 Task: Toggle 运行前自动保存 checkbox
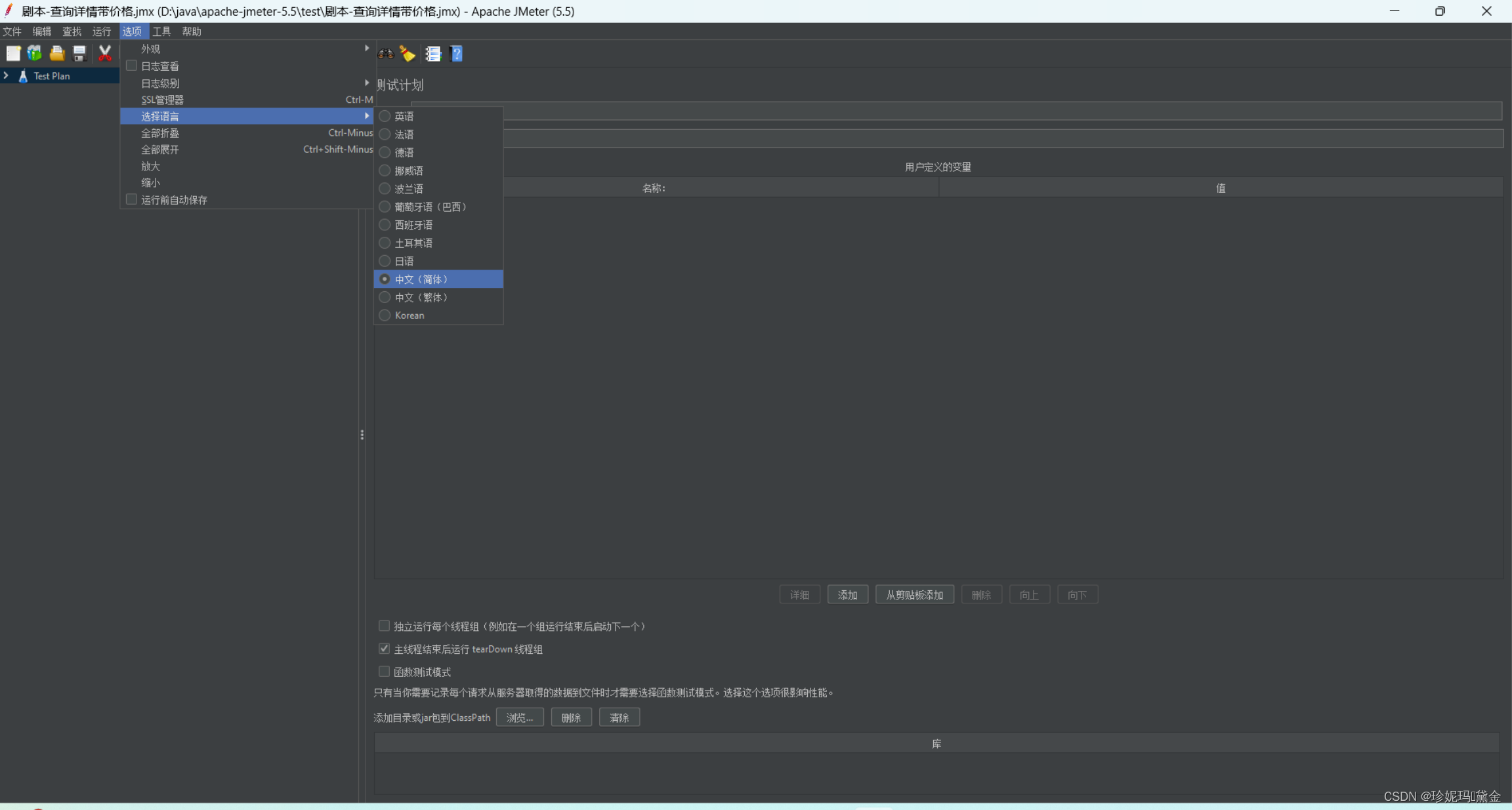(131, 199)
